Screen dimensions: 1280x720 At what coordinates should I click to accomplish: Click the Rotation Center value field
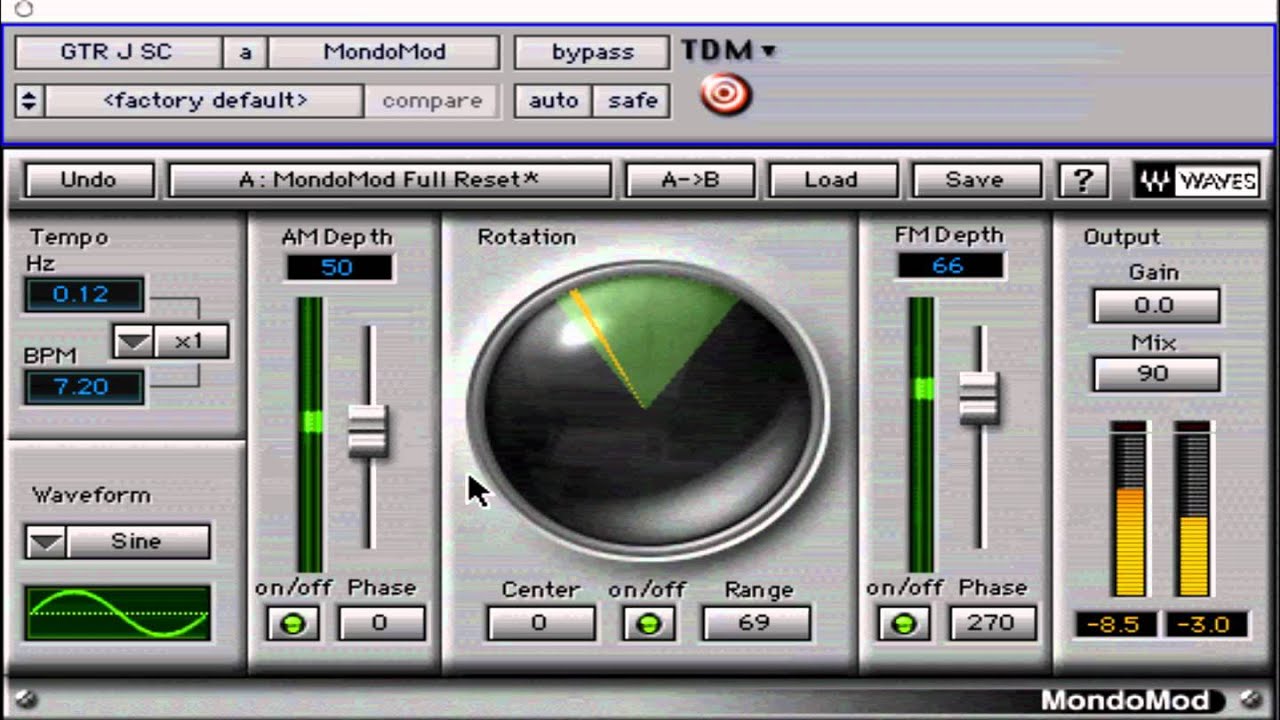pyautogui.click(x=540, y=625)
